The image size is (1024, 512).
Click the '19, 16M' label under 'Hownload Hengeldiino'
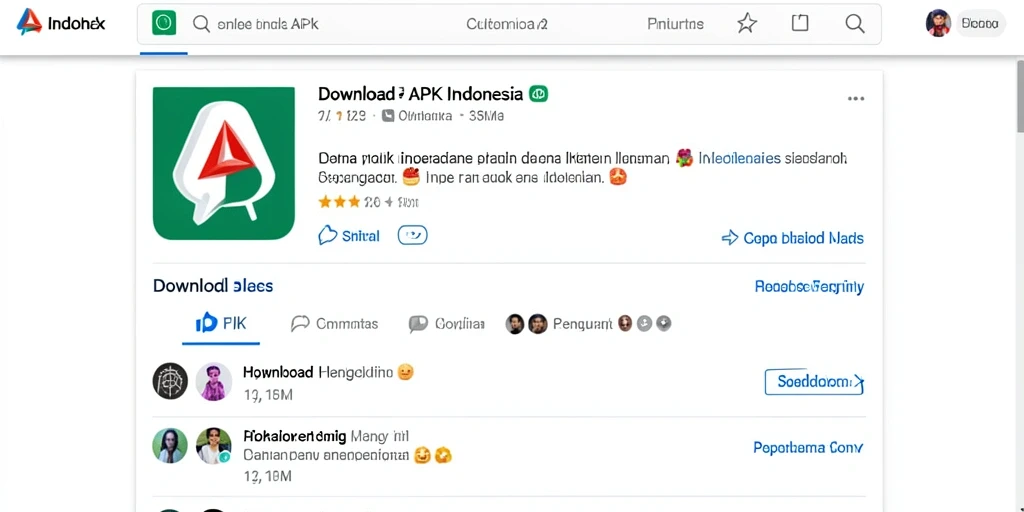pos(268,394)
